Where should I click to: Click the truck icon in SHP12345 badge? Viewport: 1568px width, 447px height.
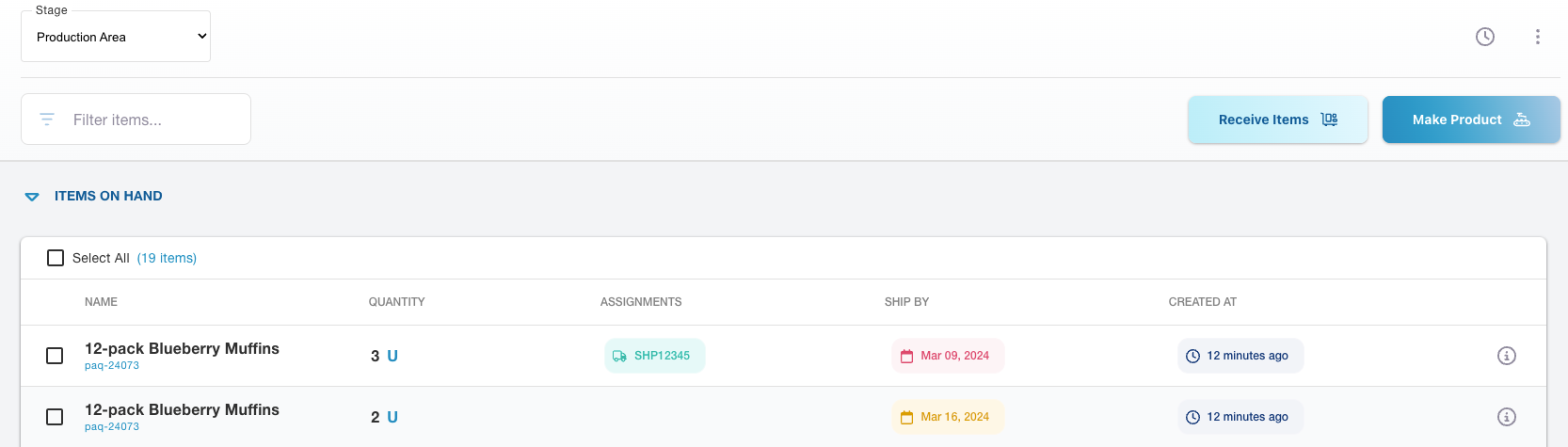tap(619, 356)
